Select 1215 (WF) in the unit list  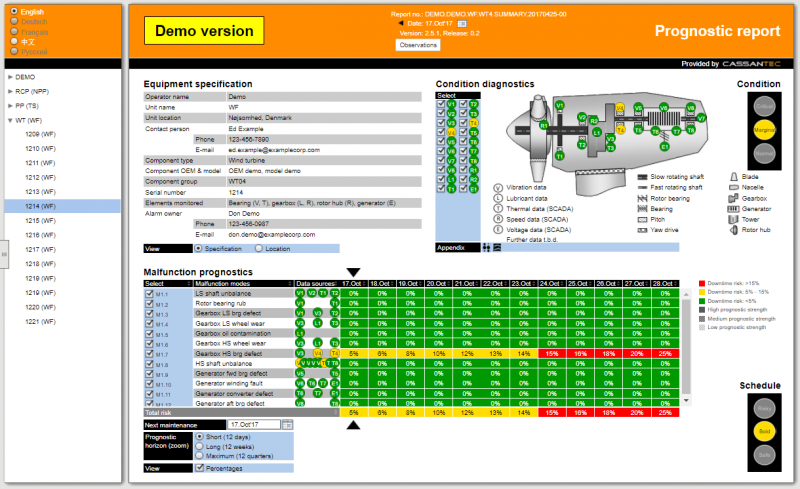[41, 220]
